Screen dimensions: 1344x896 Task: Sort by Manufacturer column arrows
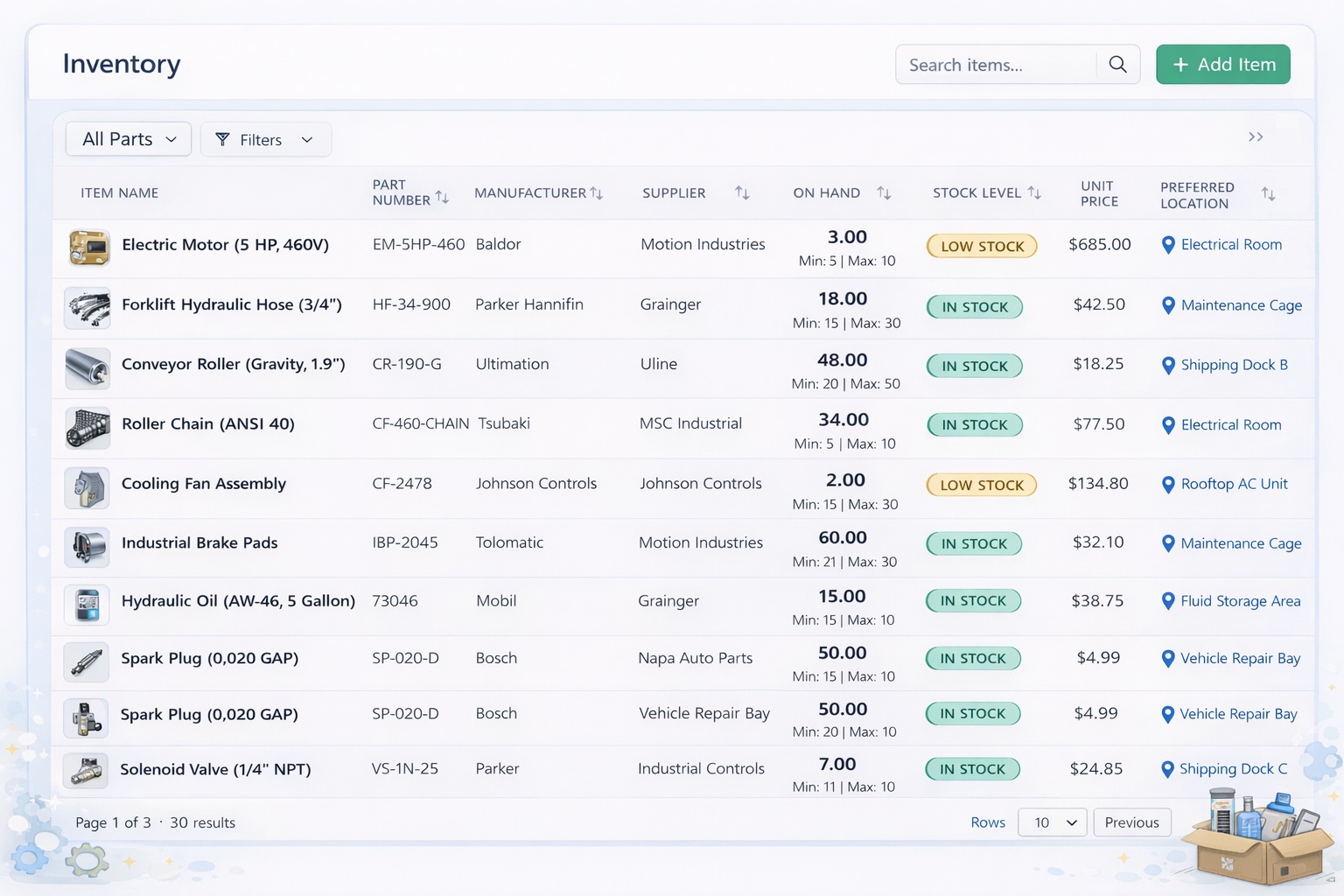tap(596, 192)
